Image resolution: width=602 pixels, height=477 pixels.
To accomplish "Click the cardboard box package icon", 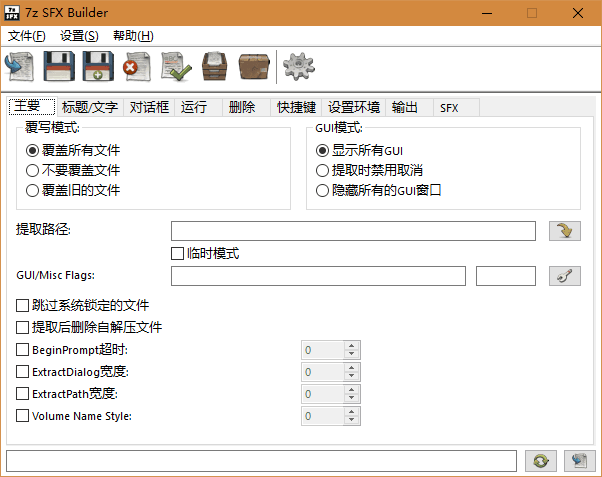I will (254, 66).
